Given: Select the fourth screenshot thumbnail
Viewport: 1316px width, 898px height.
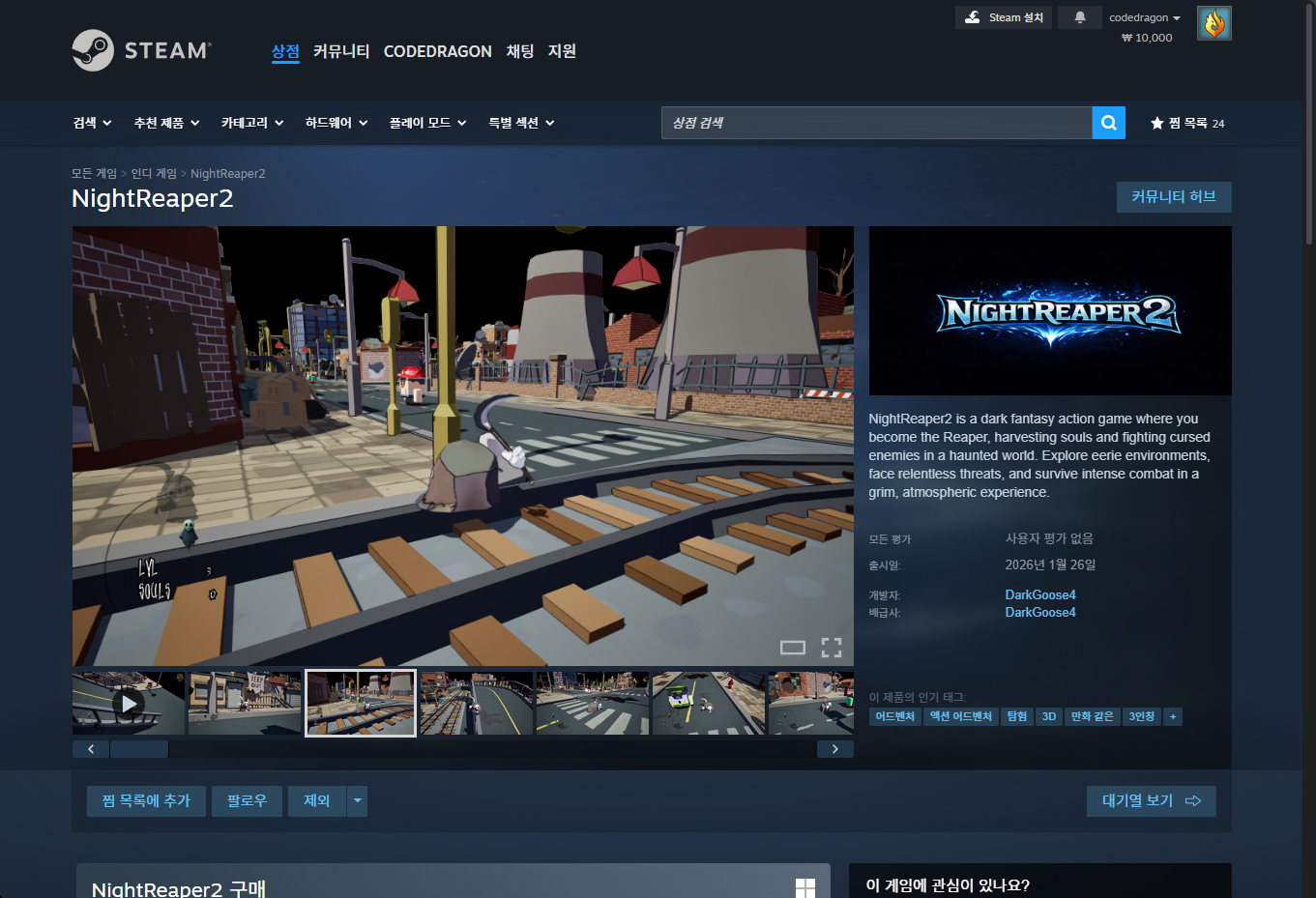Looking at the screenshot, I should (x=477, y=703).
